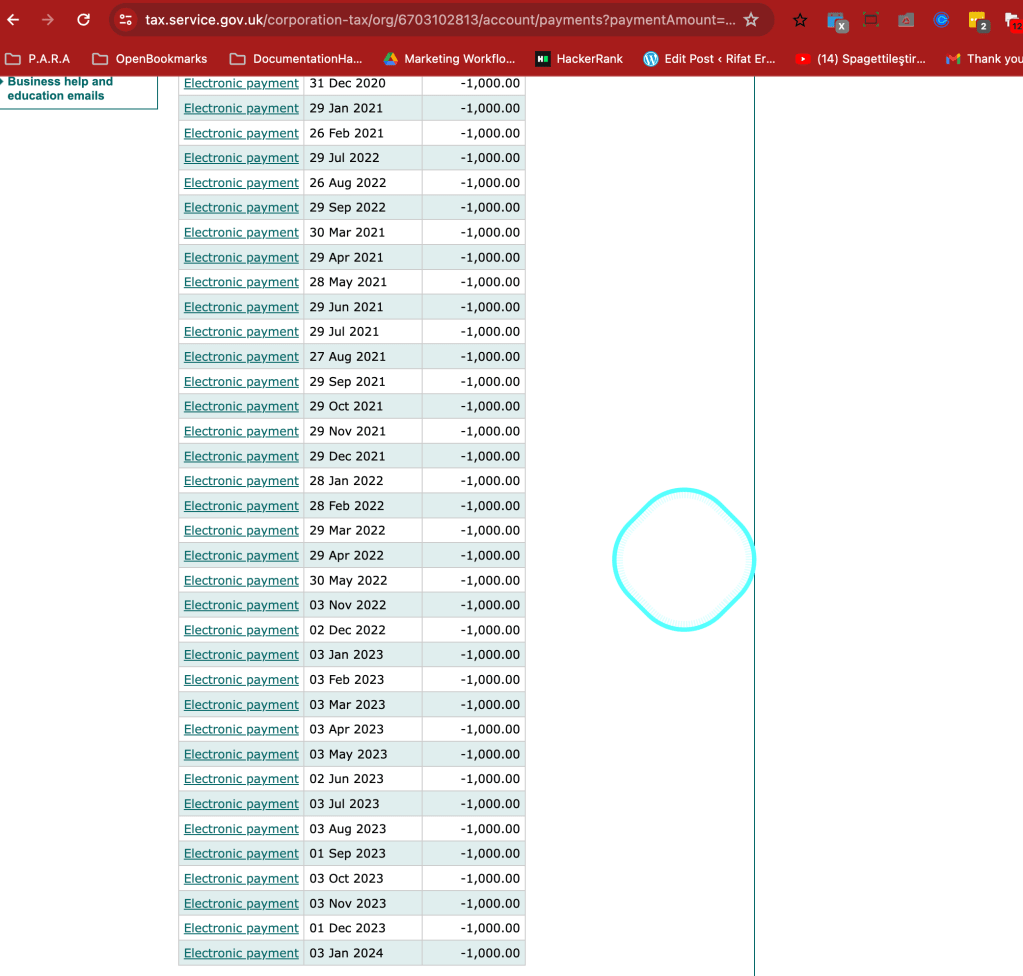The height and width of the screenshot is (976, 1023).
Task: Click the screenshot capture extension icon
Action: pos(871,20)
